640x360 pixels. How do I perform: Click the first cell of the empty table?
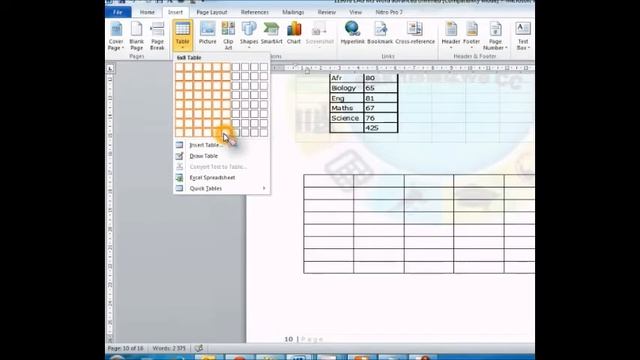pyautogui.click(x=329, y=181)
